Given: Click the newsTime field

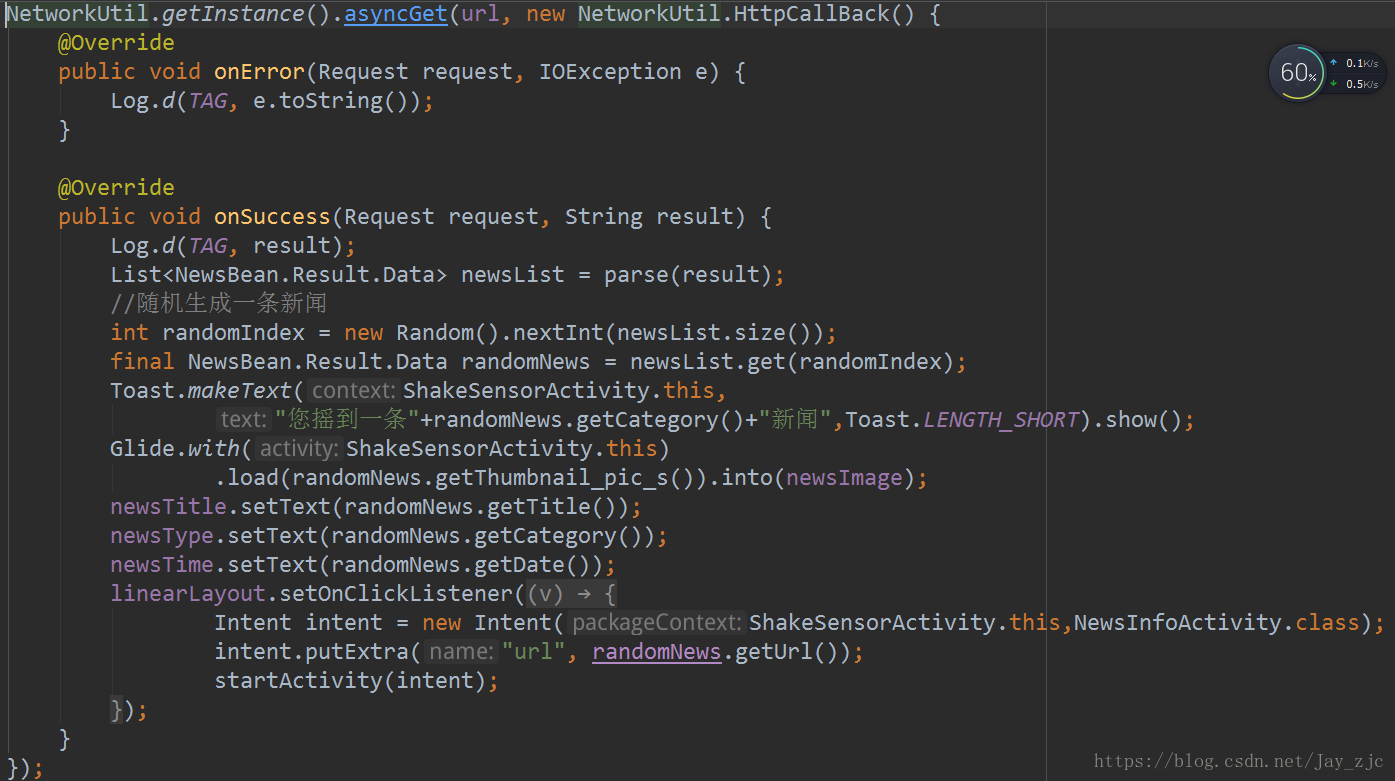Looking at the screenshot, I should tap(162, 565).
